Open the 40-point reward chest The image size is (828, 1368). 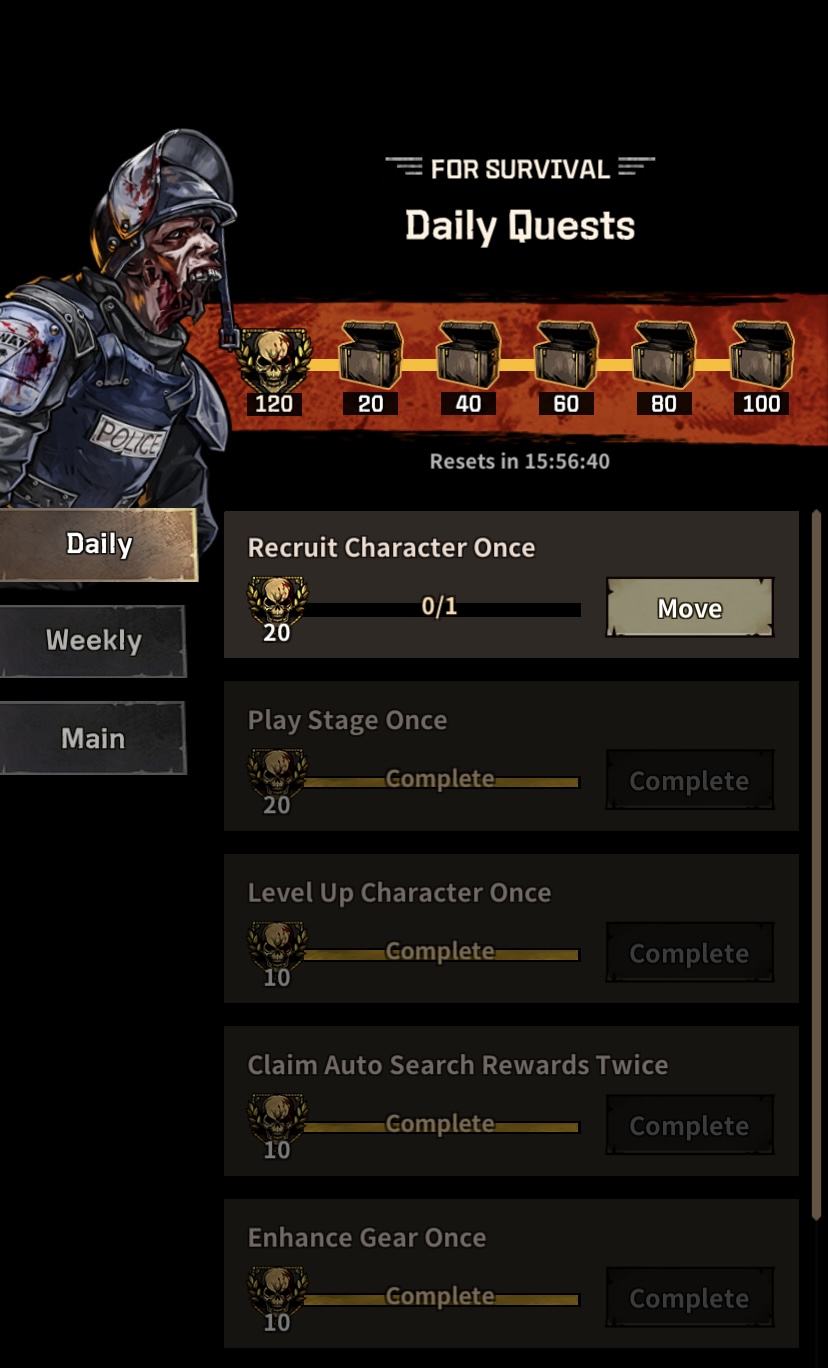pyautogui.click(x=468, y=355)
